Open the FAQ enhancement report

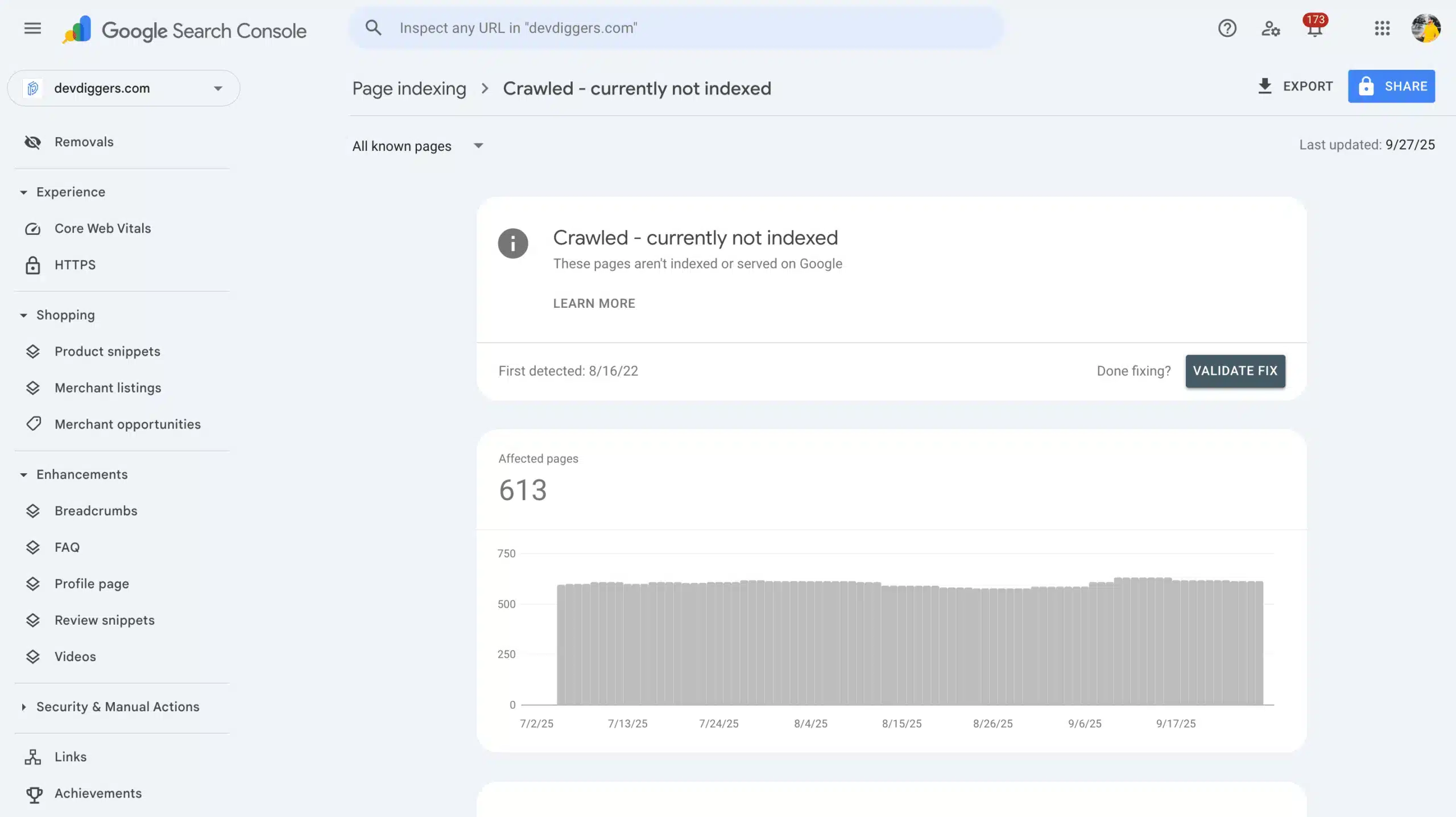point(67,547)
